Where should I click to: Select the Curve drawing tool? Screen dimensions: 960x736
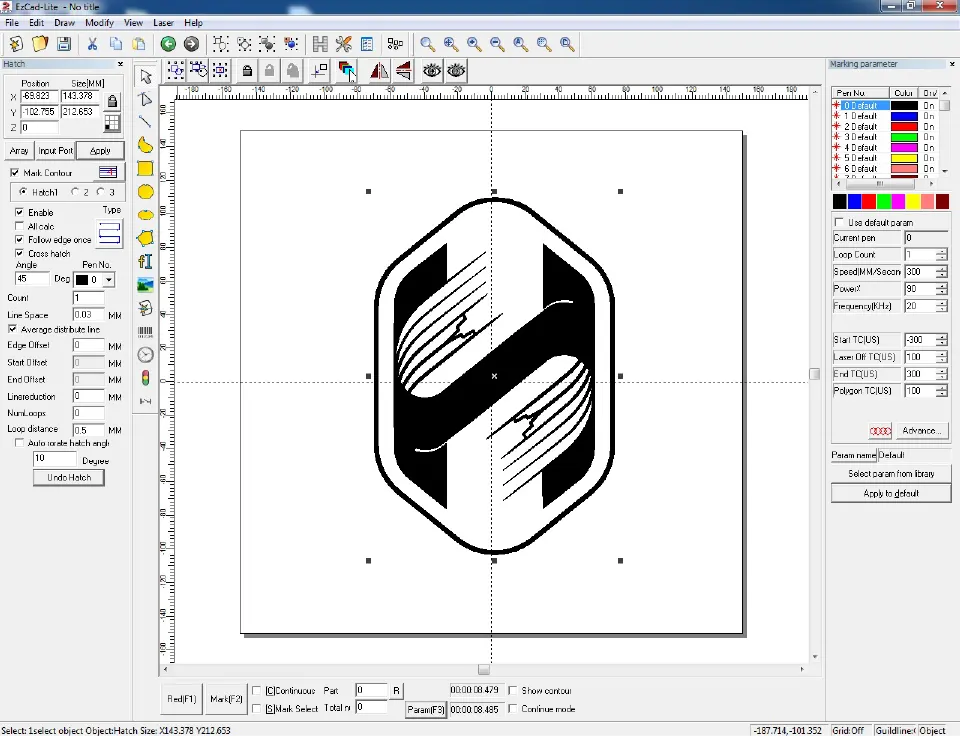145,145
